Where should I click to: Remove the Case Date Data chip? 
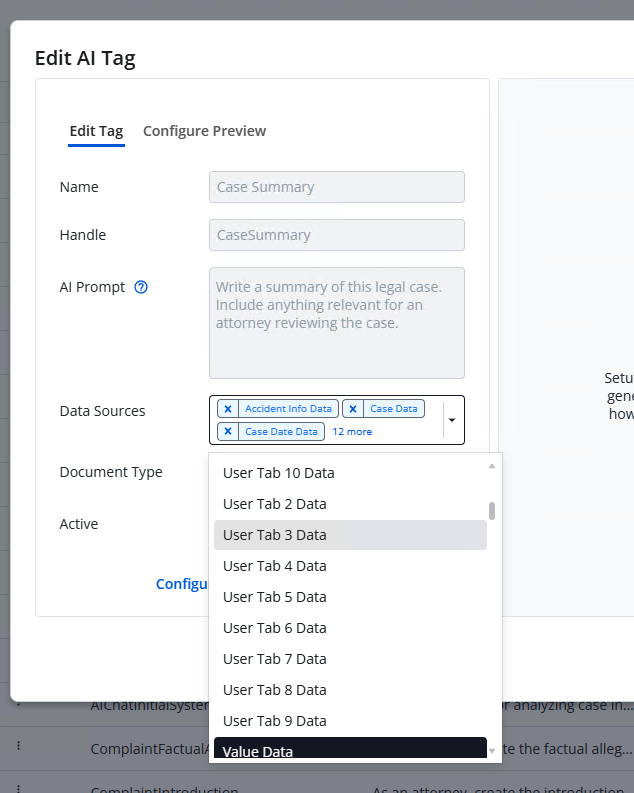point(228,432)
